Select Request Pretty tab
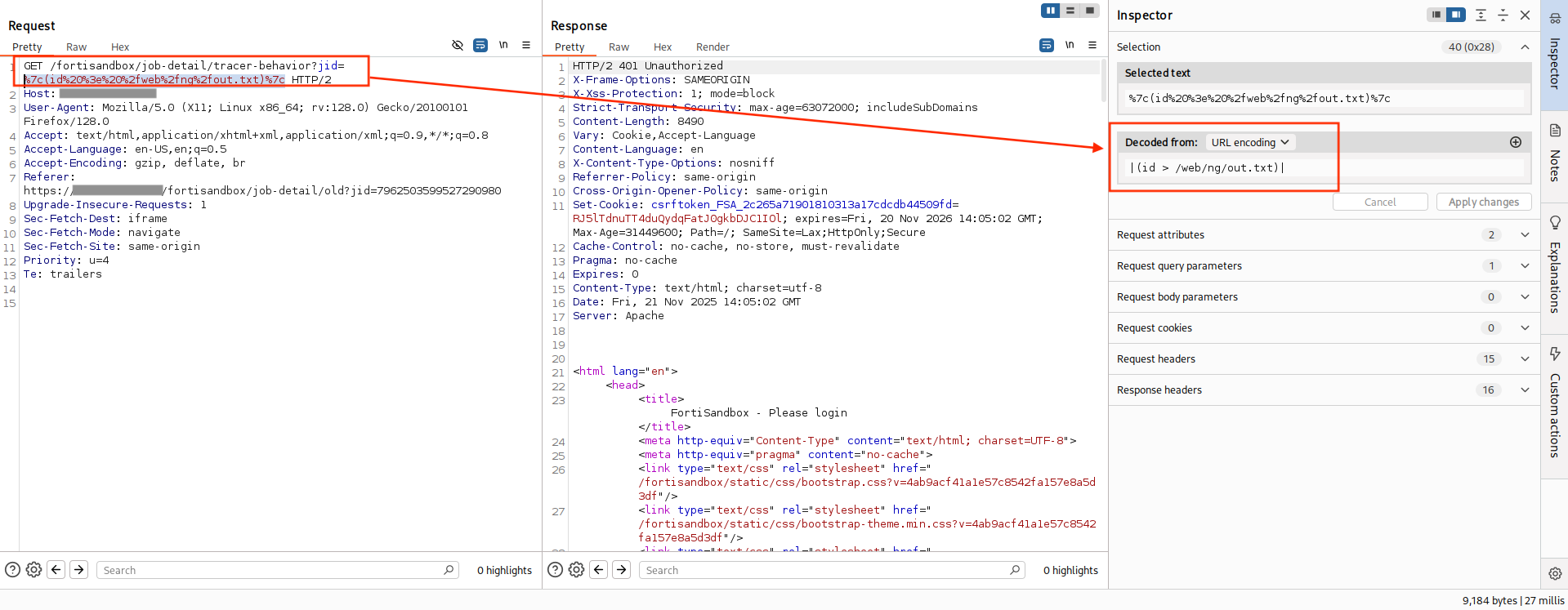 pos(27,47)
